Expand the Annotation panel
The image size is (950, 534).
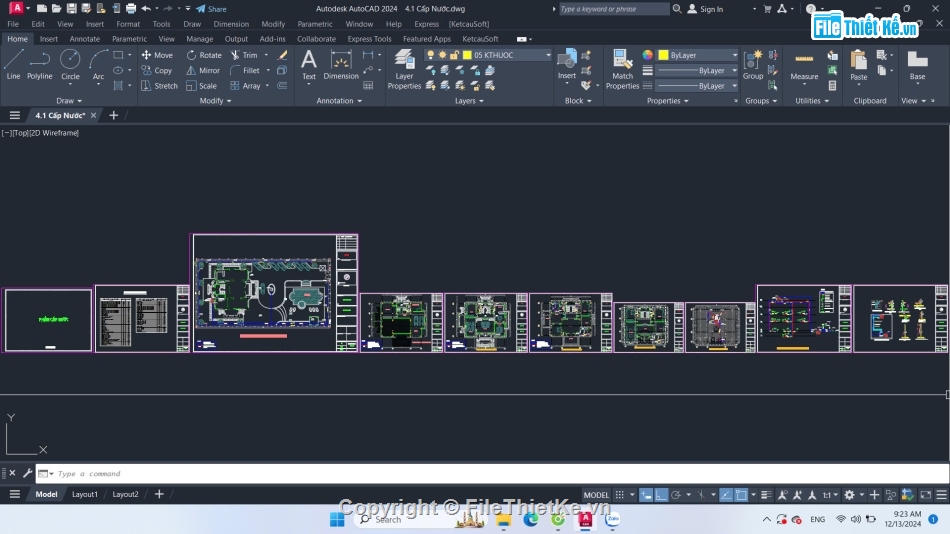(x=339, y=101)
